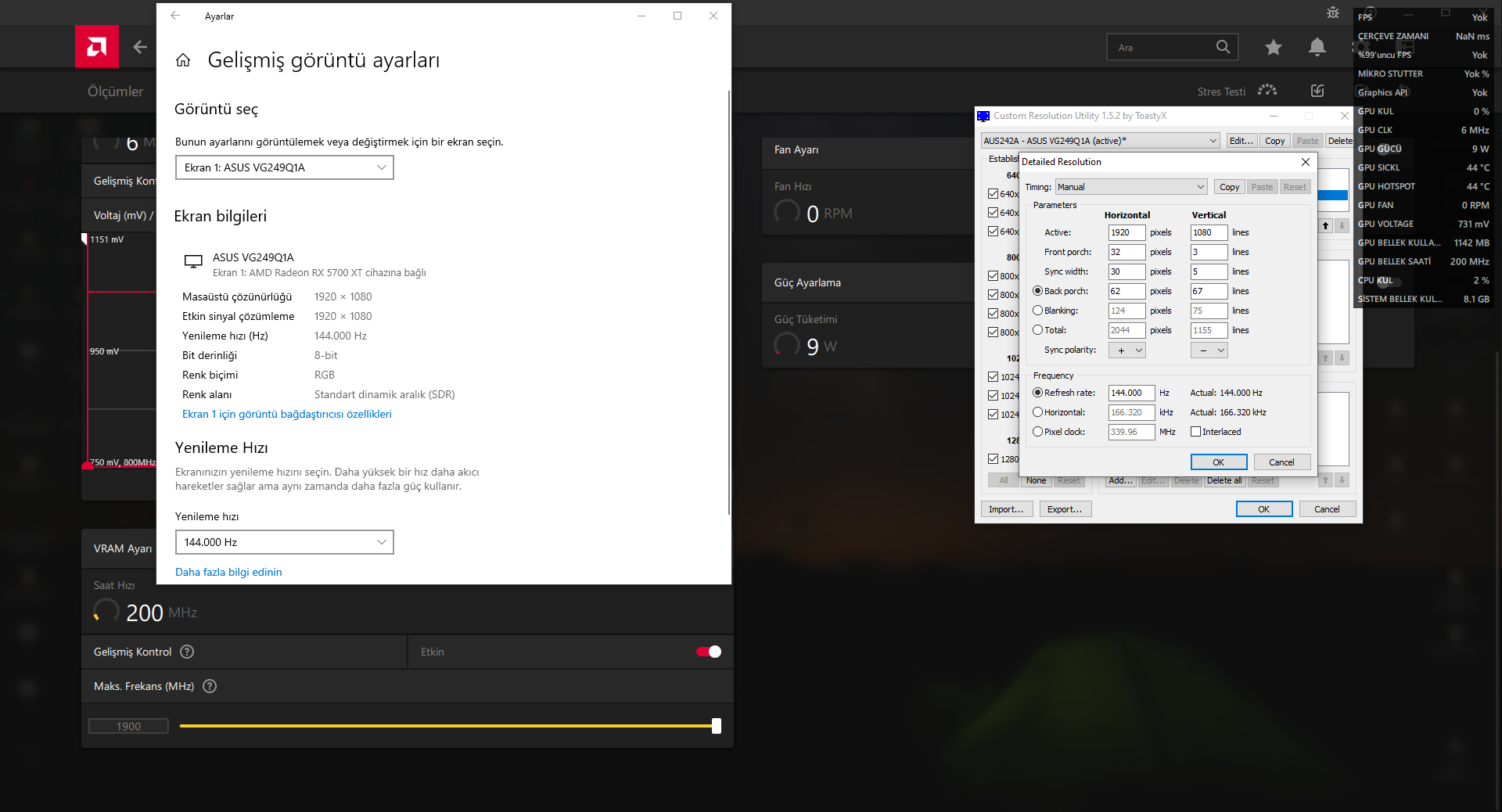Click the 8-bit Bit derinliği value
The width and height of the screenshot is (1502, 812).
326,355
